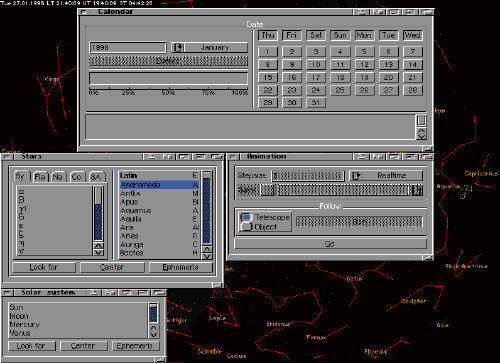Click Look for in Solar system window
Viewport: 500px width, 363px height.
click(x=32, y=346)
